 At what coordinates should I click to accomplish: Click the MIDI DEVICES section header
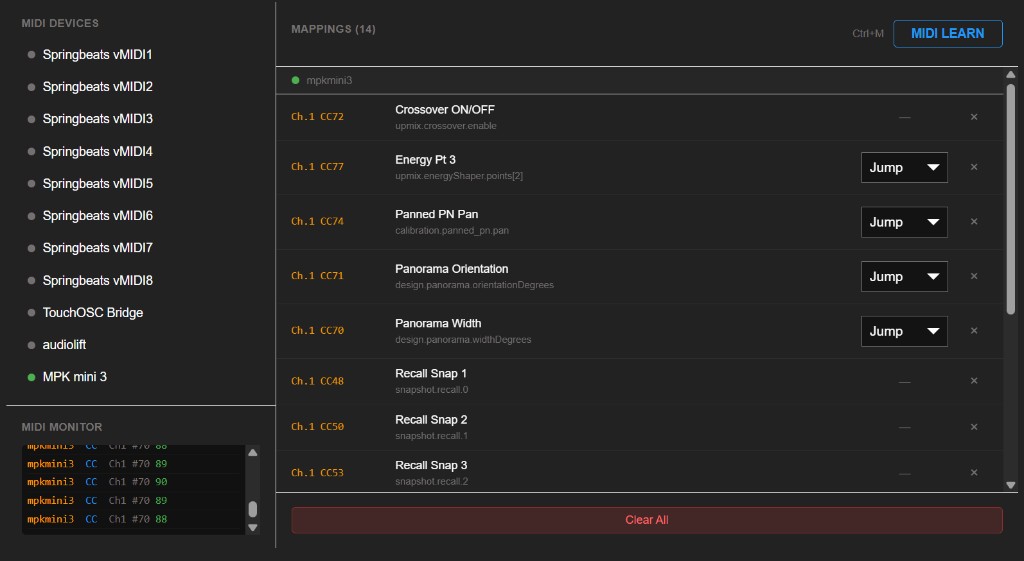click(x=60, y=24)
